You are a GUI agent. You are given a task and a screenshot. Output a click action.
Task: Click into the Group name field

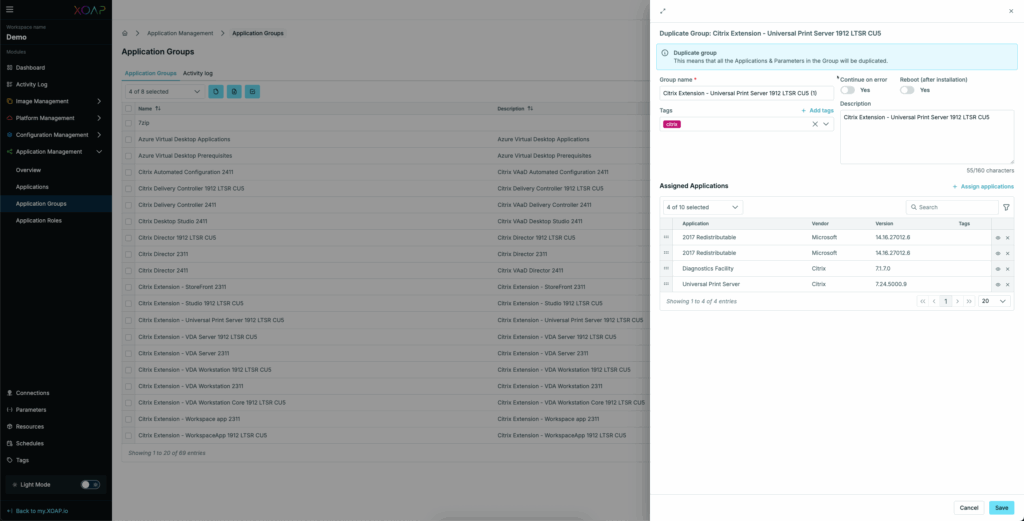tap(746, 93)
